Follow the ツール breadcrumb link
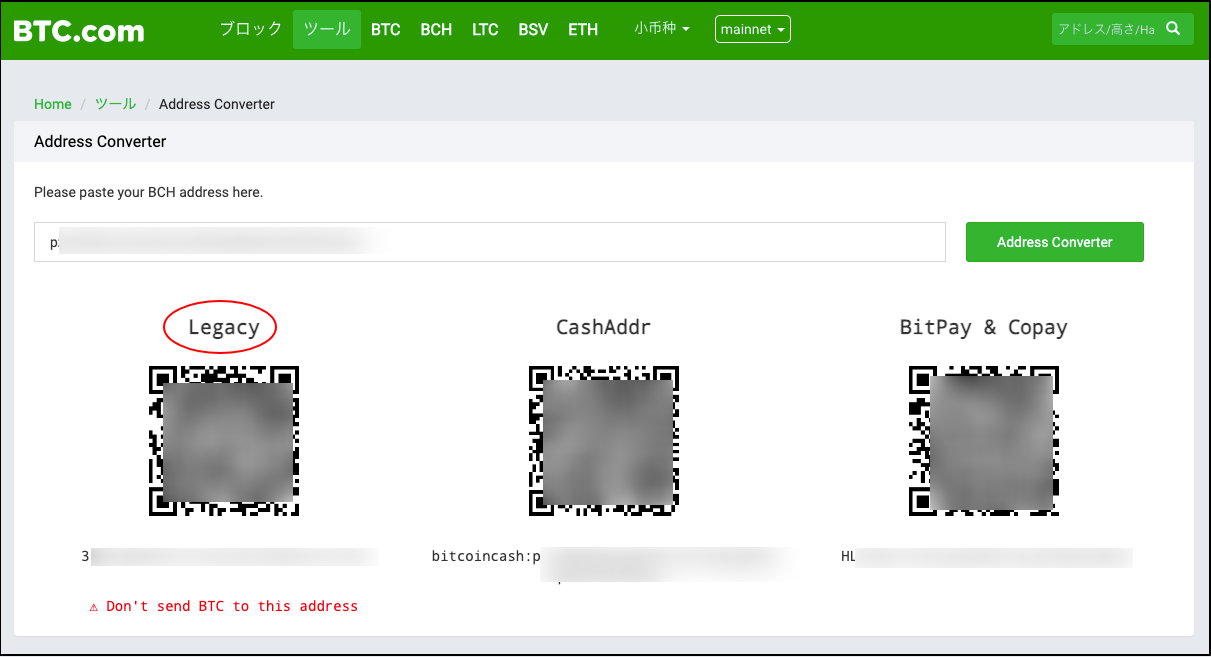The height and width of the screenshot is (657, 1211). 115,104
